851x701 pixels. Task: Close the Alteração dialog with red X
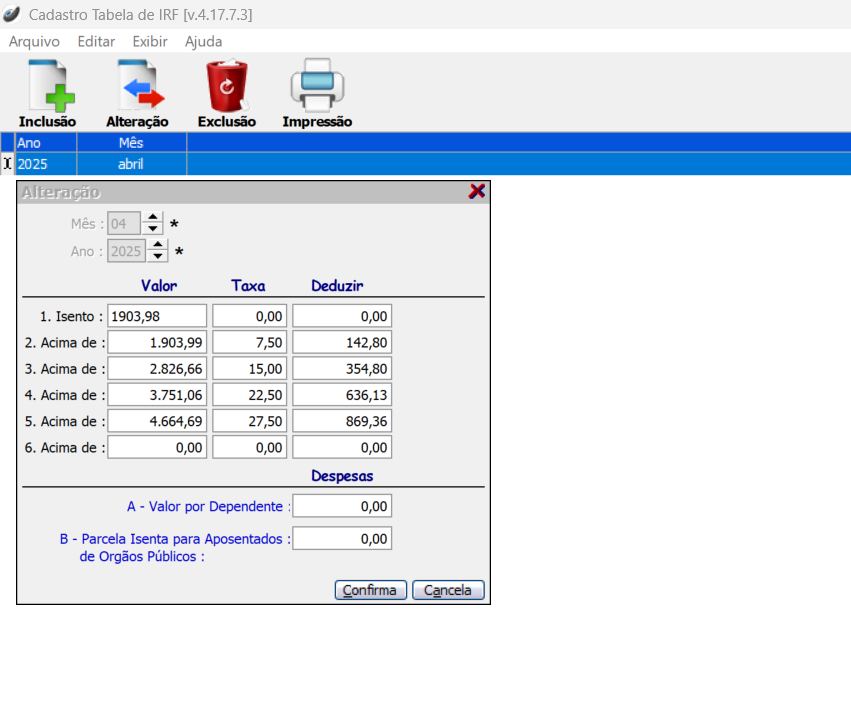point(477,191)
